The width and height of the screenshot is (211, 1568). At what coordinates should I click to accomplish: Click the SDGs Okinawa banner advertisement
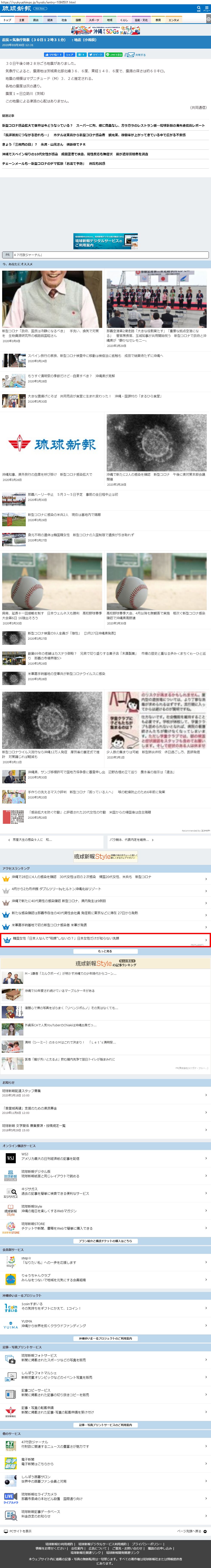pos(105,30)
